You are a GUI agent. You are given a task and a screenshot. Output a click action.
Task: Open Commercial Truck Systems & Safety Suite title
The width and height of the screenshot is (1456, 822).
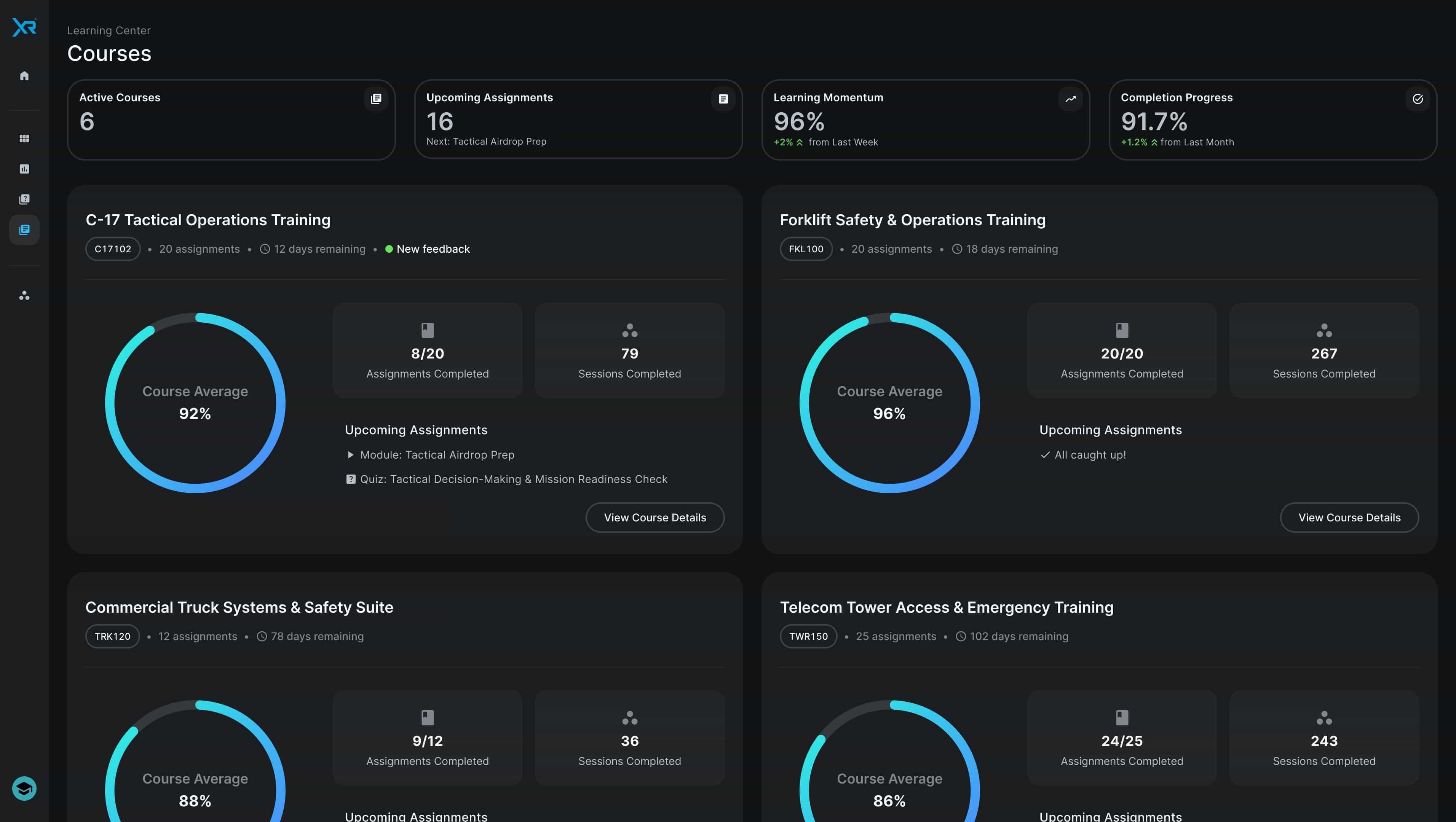(239, 607)
